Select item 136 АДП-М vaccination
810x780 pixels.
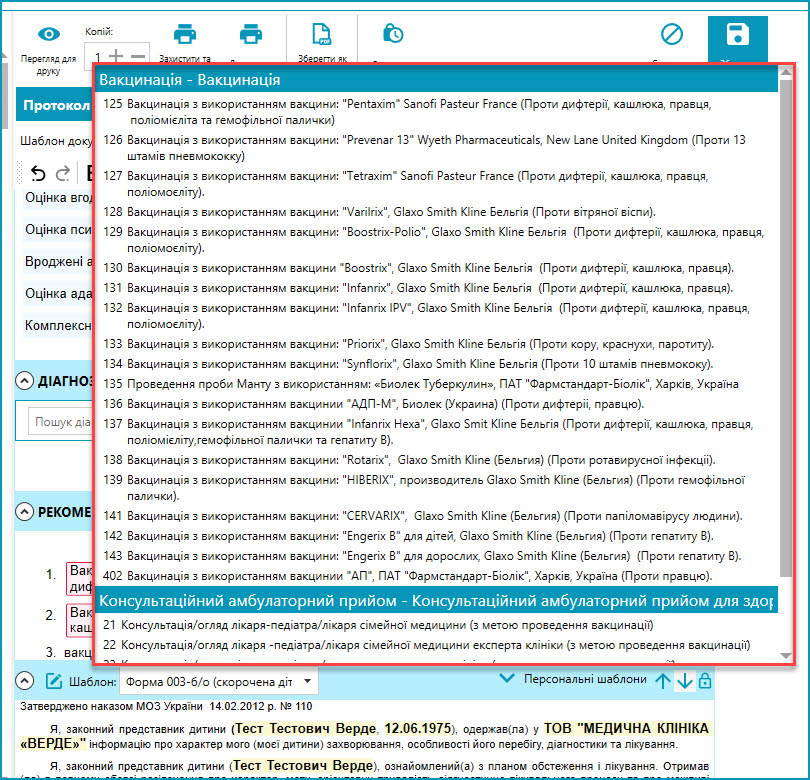click(437, 404)
